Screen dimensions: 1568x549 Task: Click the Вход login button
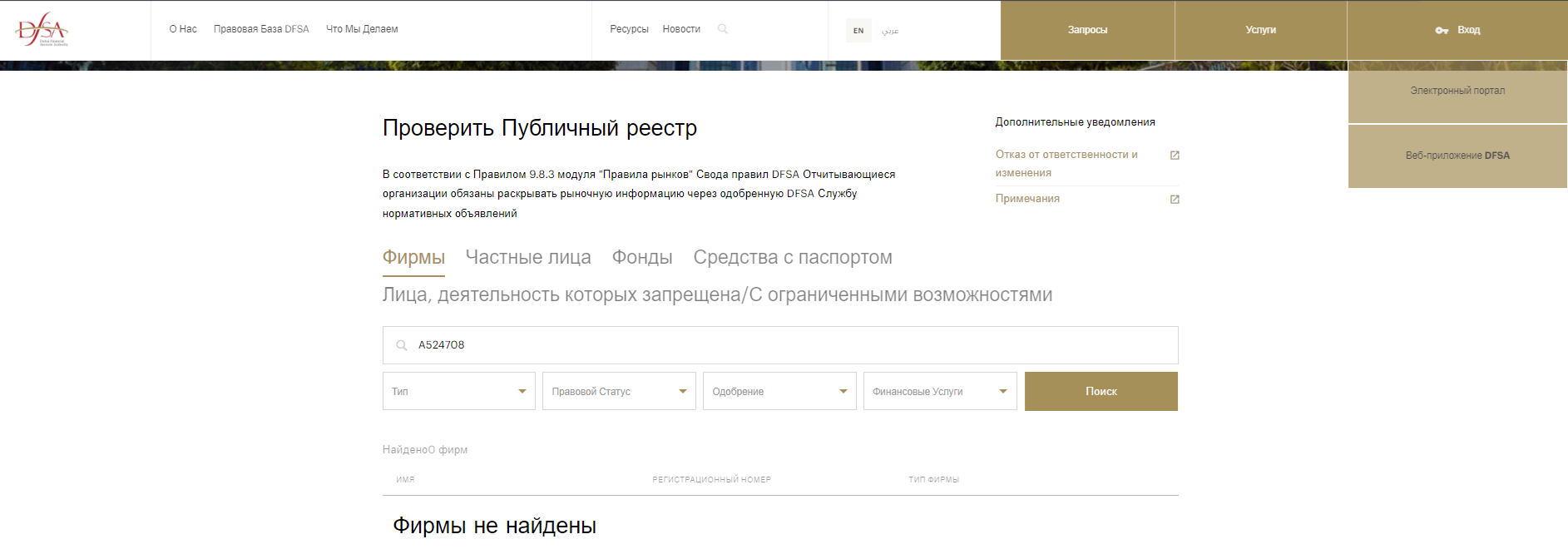pos(1457,30)
